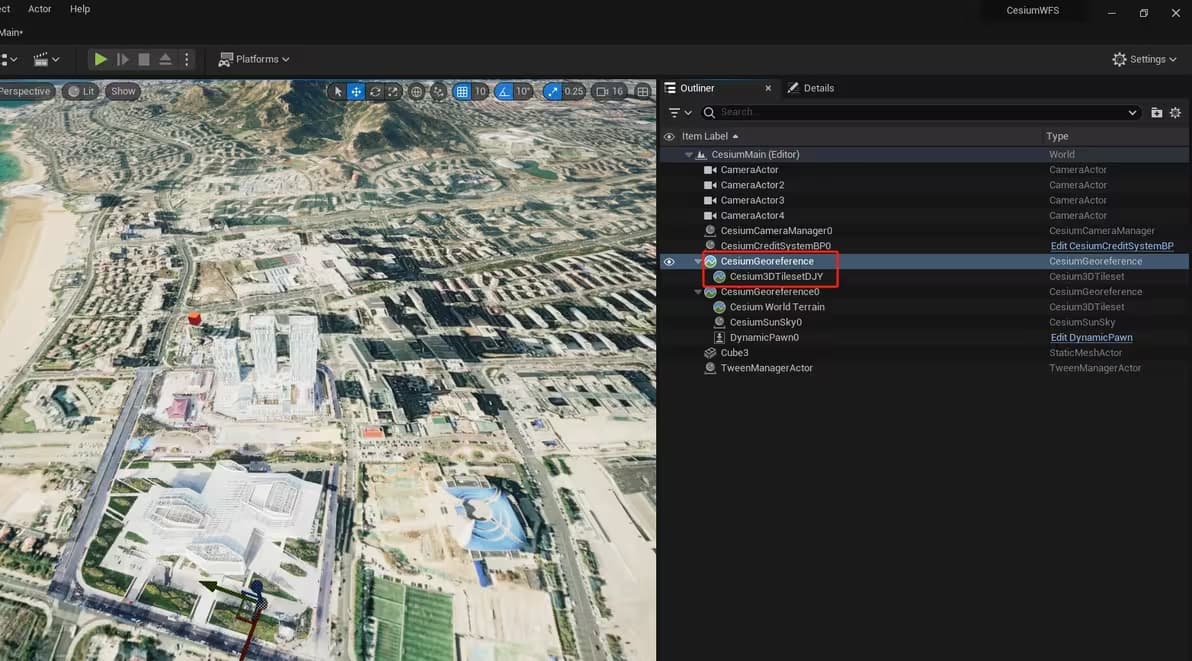Click the Eject icon in play controls

click(164, 60)
